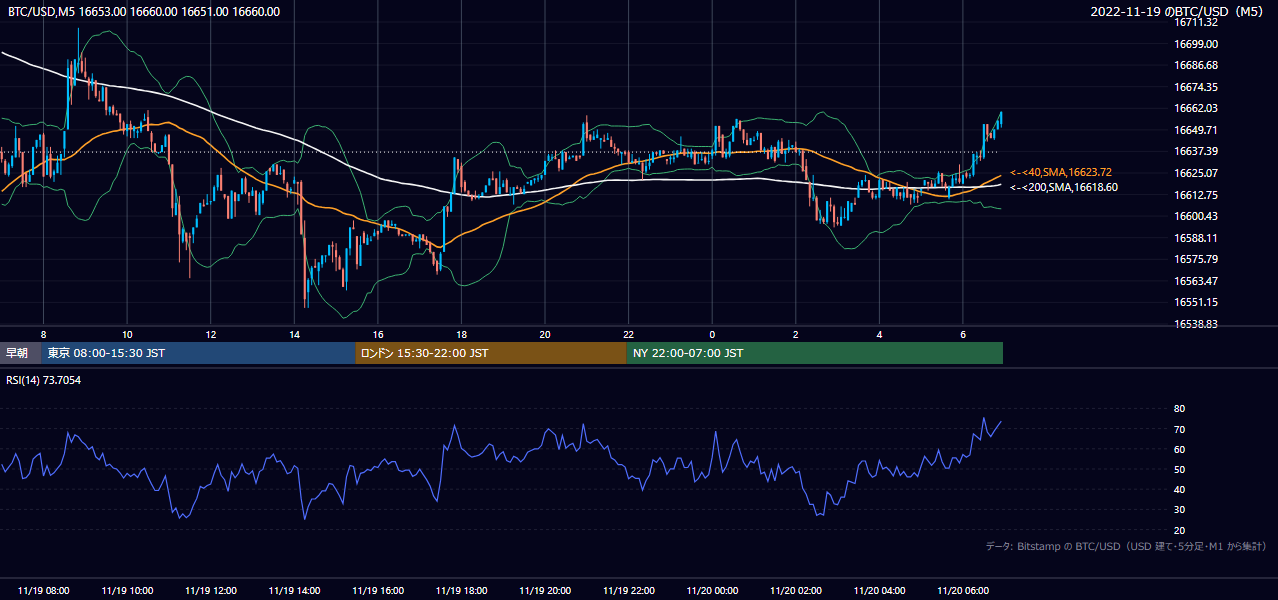
Task: Click hour tick 18 under price chart
Action: [461, 334]
